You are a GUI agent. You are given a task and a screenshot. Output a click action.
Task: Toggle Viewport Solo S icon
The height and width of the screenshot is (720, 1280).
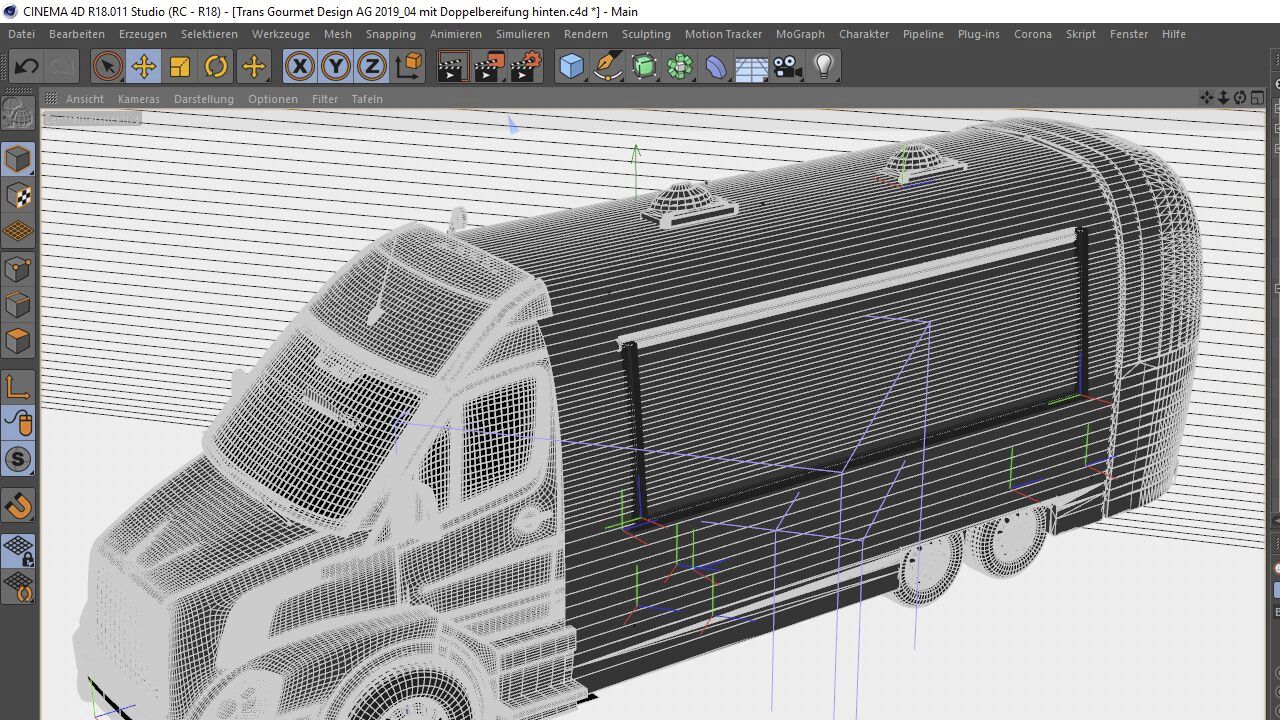(x=18, y=459)
